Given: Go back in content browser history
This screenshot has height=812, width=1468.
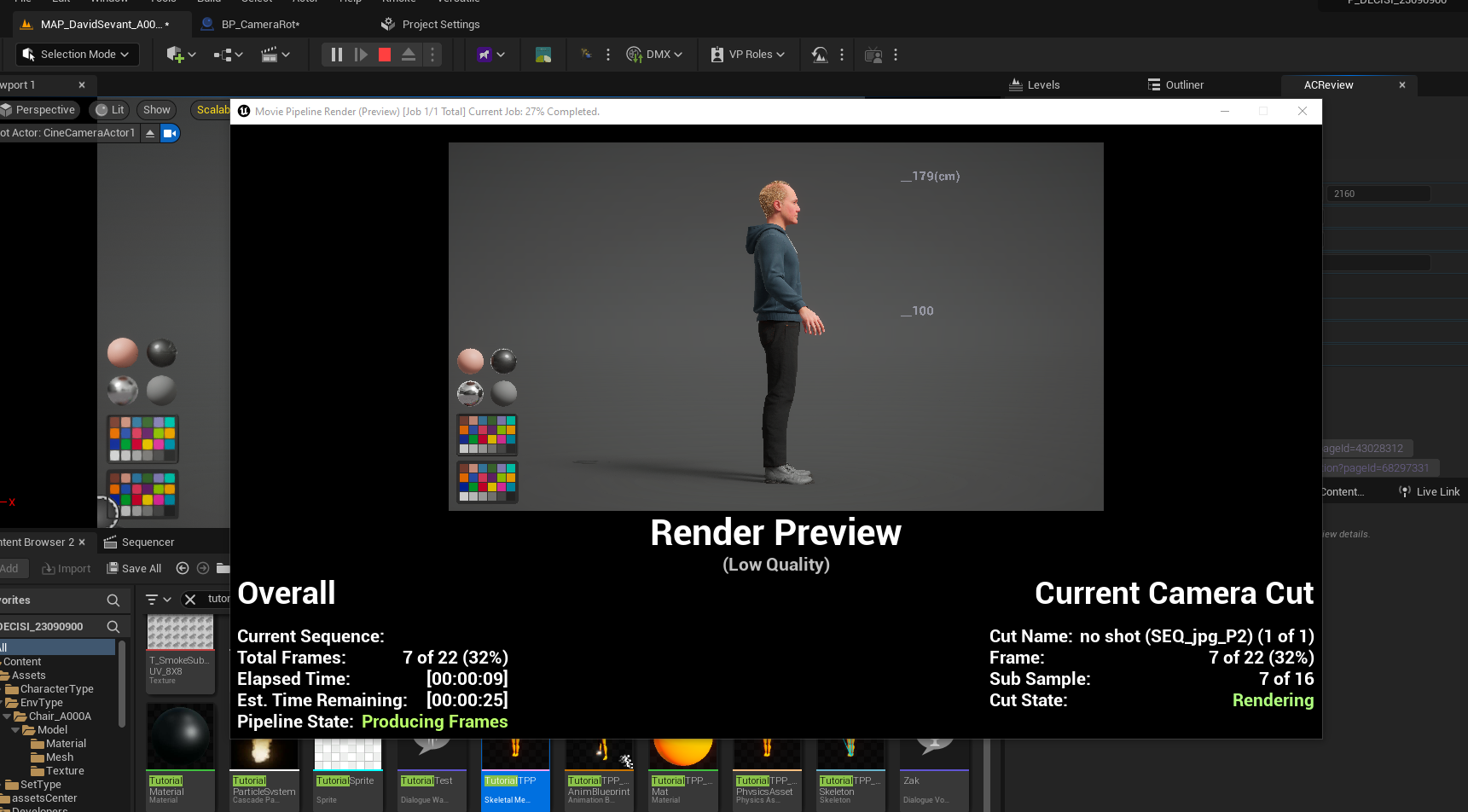Looking at the screenshot, I should pos(183,569).
